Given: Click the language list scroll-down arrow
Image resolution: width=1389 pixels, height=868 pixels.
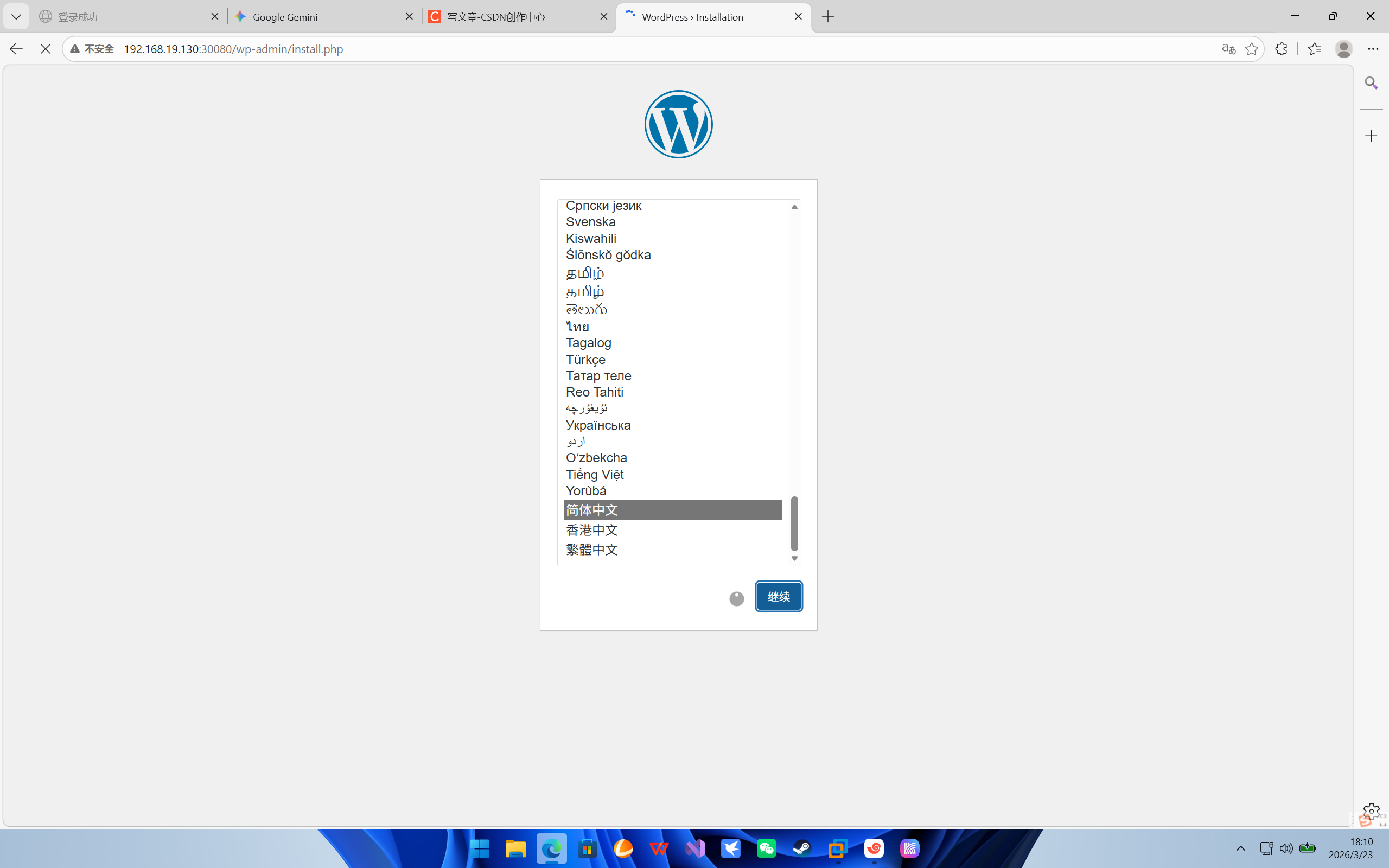Looking at the screenshot, I should tap(794, 559).
